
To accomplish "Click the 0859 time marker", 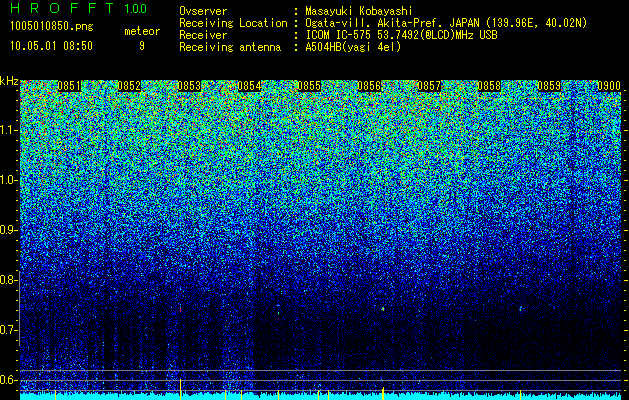I will [x=549, y=86].
